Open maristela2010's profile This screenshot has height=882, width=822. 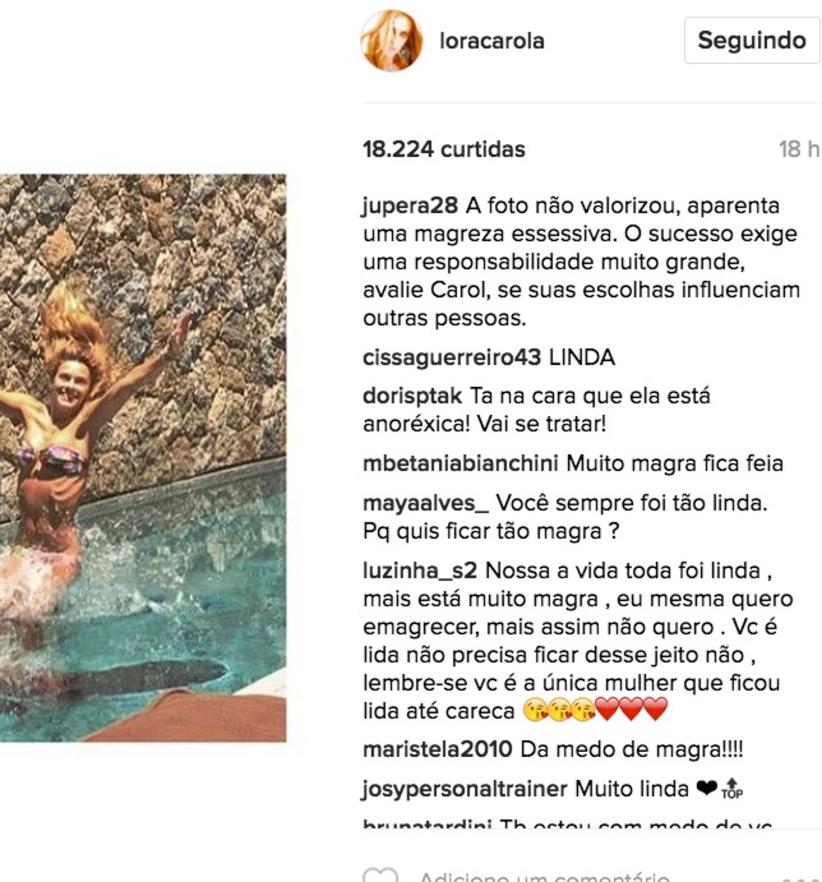tap(438, 749)
